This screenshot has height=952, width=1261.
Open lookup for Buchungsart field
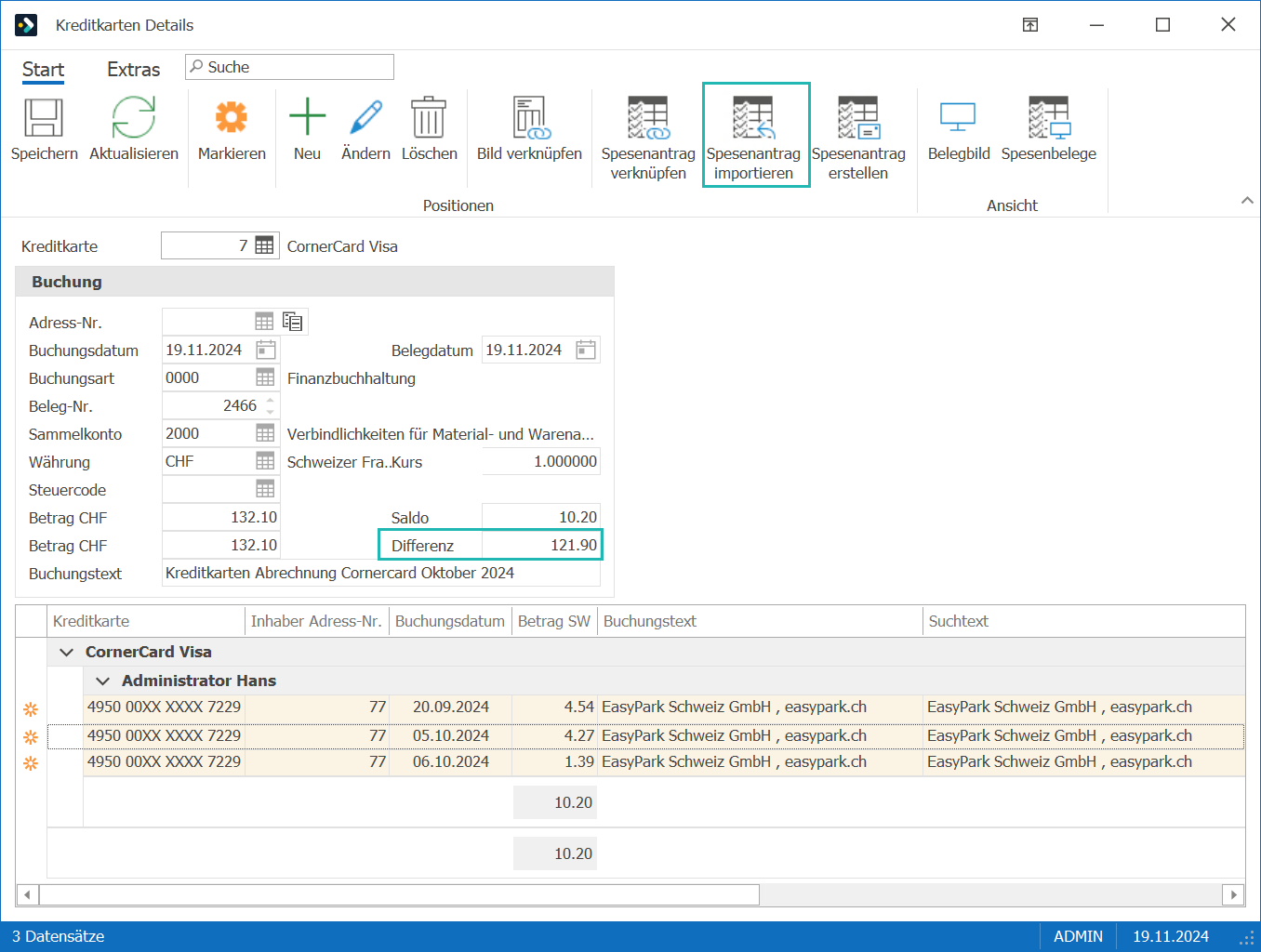(265, 377)
